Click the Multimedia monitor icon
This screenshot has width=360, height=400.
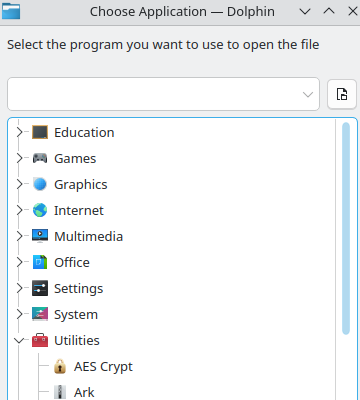pos(40,236)
